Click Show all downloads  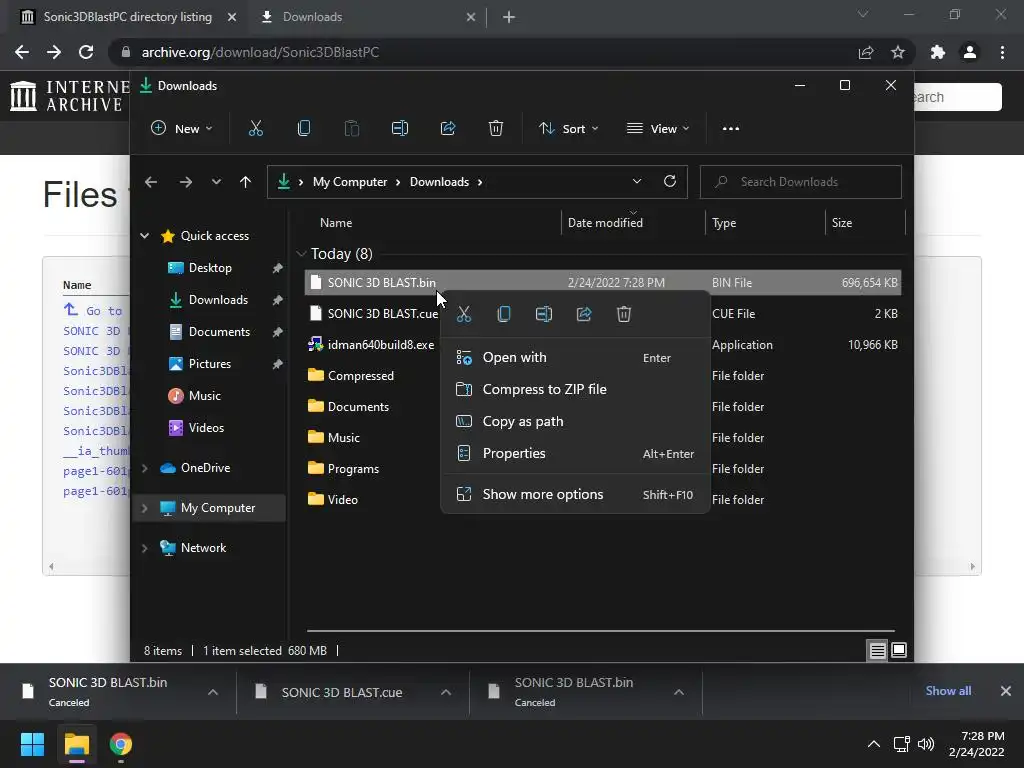tap(948, 691)
